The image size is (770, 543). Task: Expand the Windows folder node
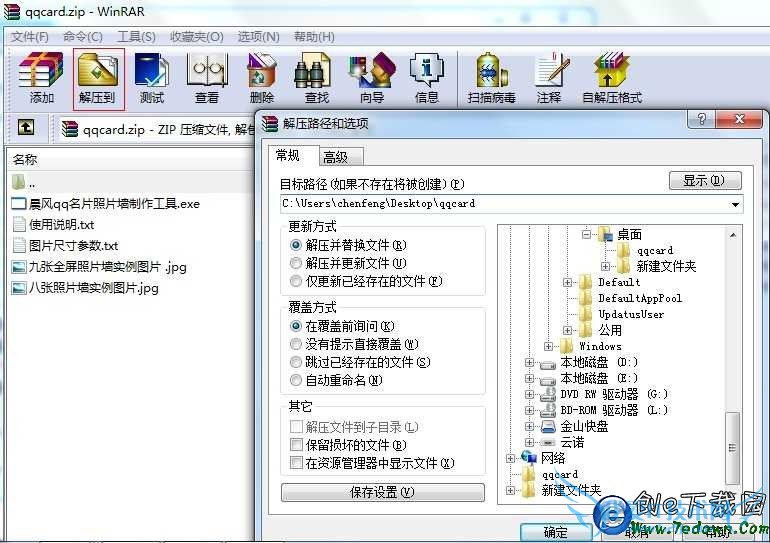coord(549,346)
